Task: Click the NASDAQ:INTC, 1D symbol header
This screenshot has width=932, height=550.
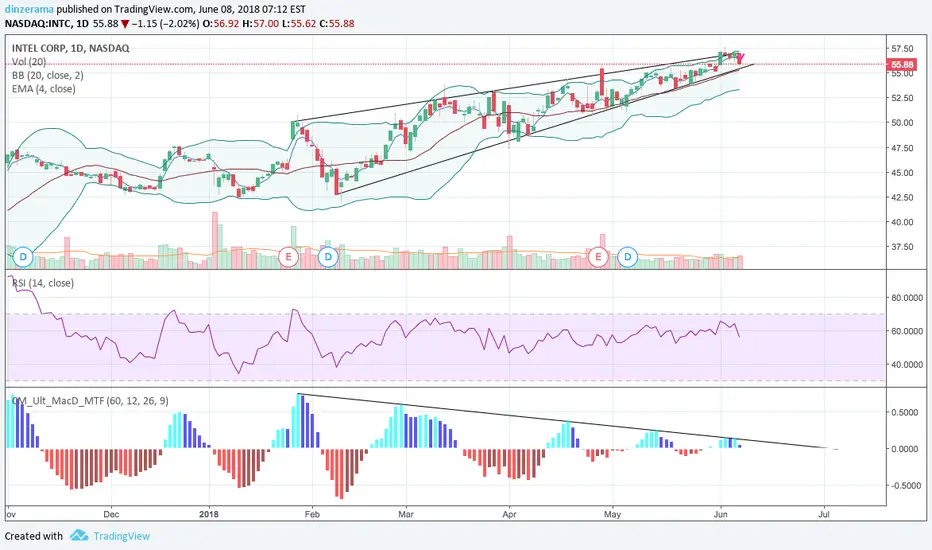Action: coord(47,24)
